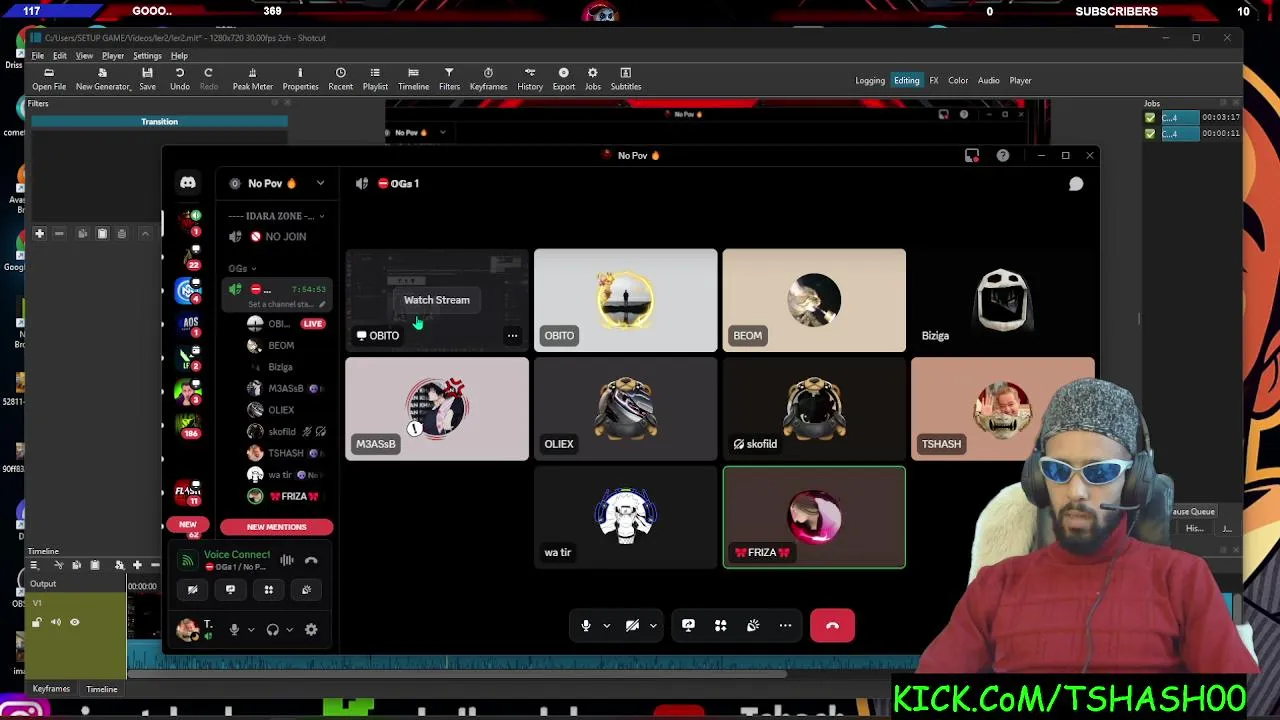Toggle camera in call controls
This screenshot has height=720, width=1280.
tap(632, 625)
